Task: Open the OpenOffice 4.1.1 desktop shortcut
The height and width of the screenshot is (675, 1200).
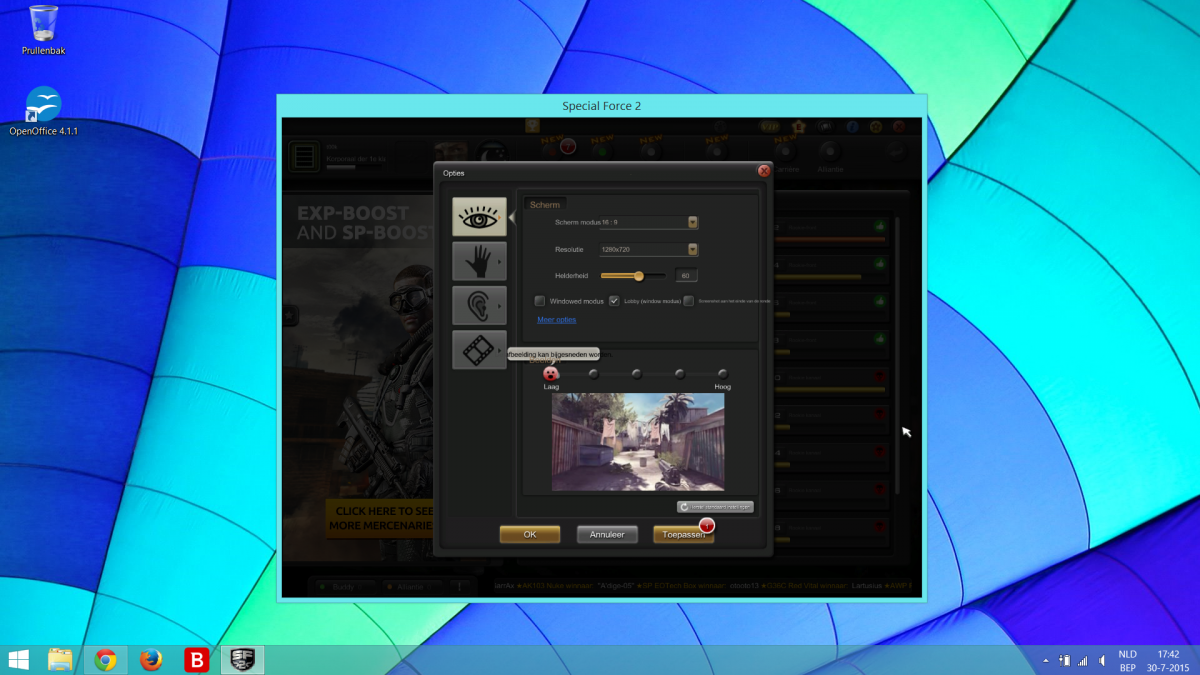Action: coord(43,111)
